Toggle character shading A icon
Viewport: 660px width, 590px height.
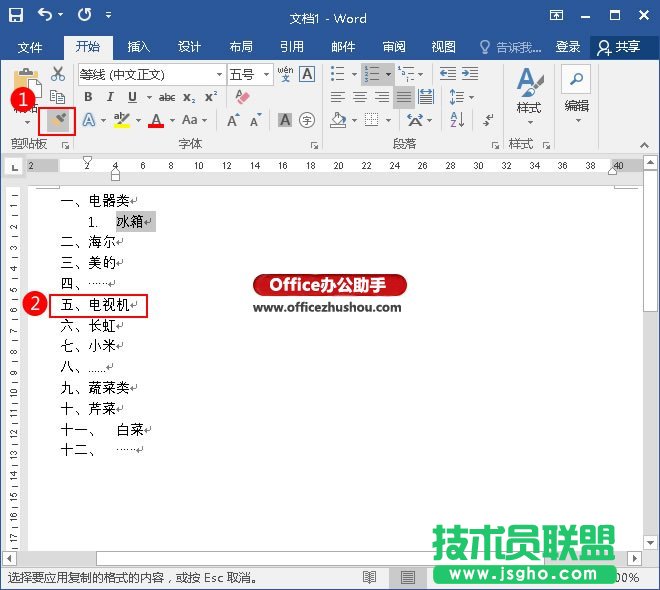pos(285,120)
